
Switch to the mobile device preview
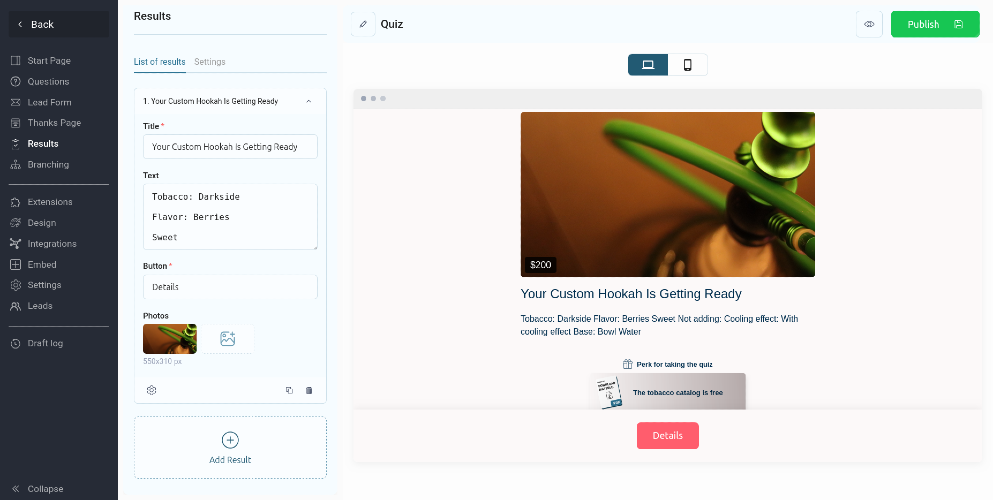687,65
